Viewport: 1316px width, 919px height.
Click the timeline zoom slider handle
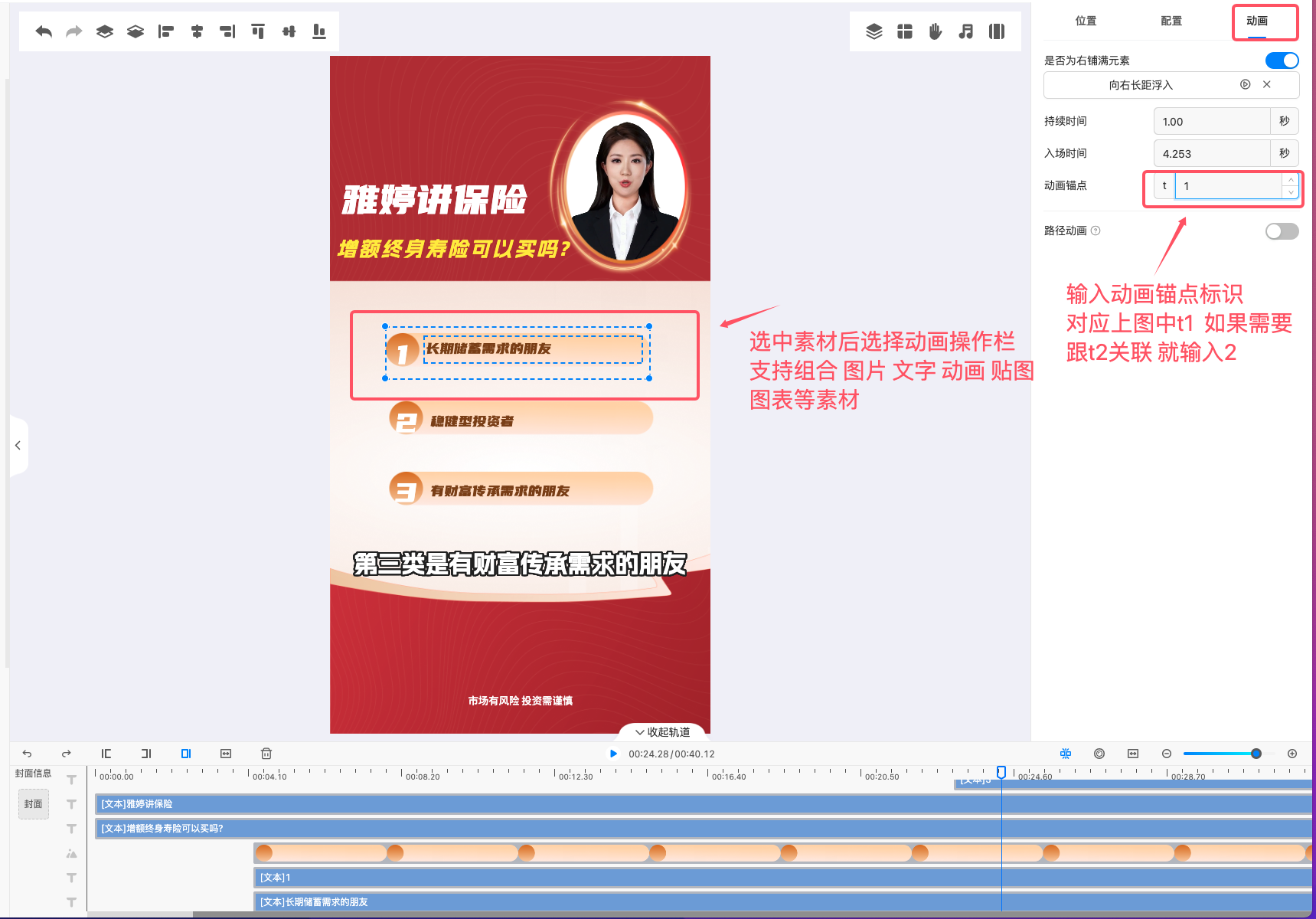pyautogui.click(x=1256, y=754)
